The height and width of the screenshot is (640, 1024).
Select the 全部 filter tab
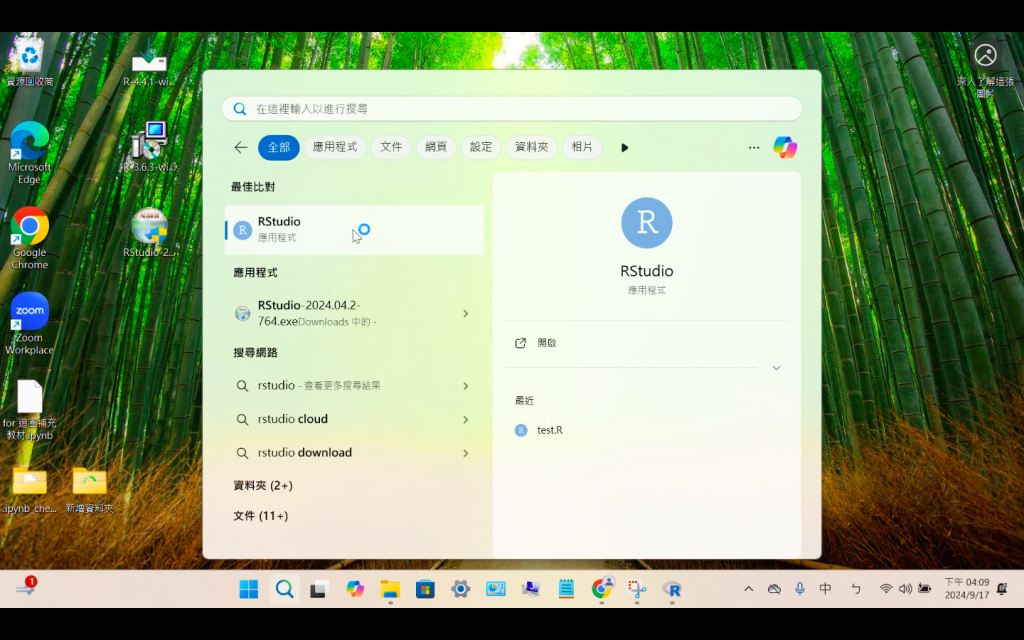(x=279, y=148)
